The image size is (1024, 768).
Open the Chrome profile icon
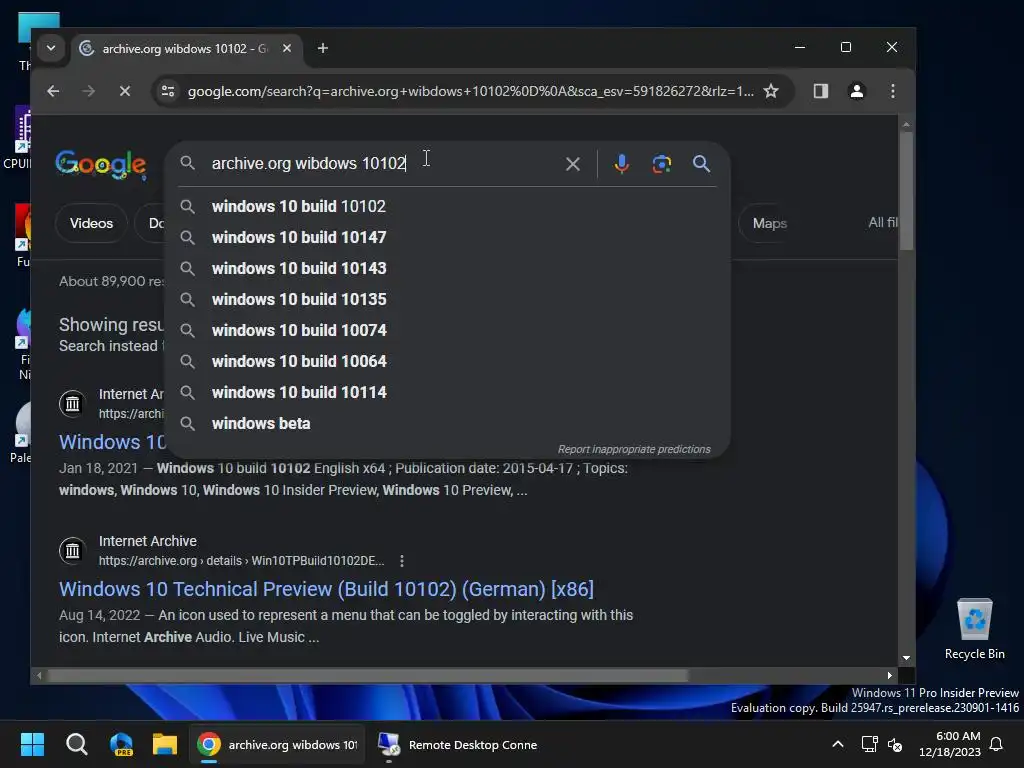[857, 91]
